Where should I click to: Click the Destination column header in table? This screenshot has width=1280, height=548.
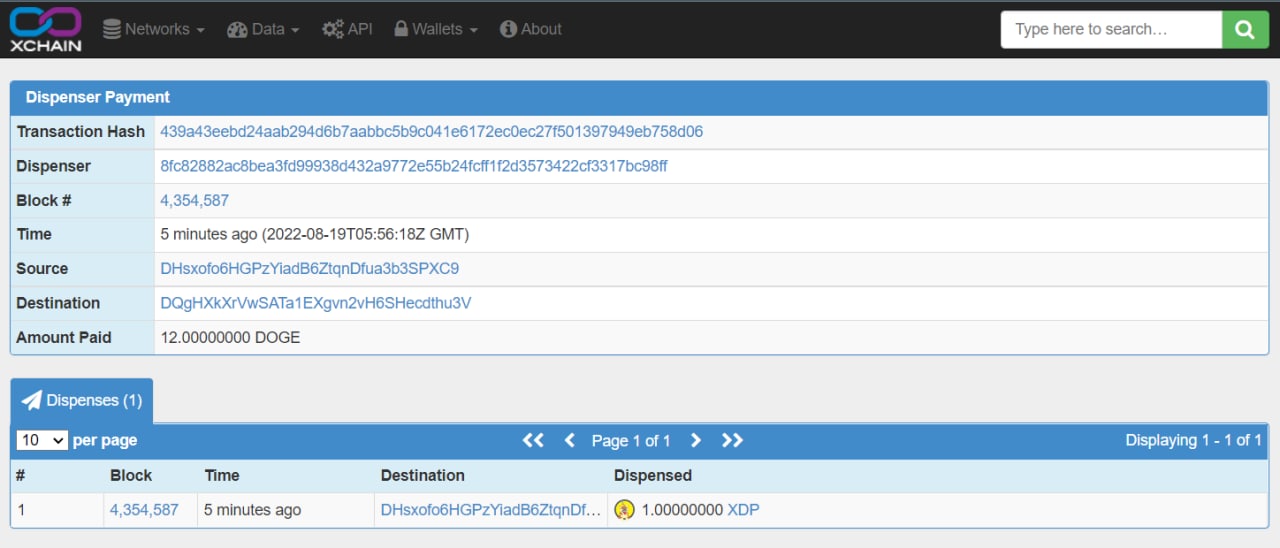click(x=423, y=475)
